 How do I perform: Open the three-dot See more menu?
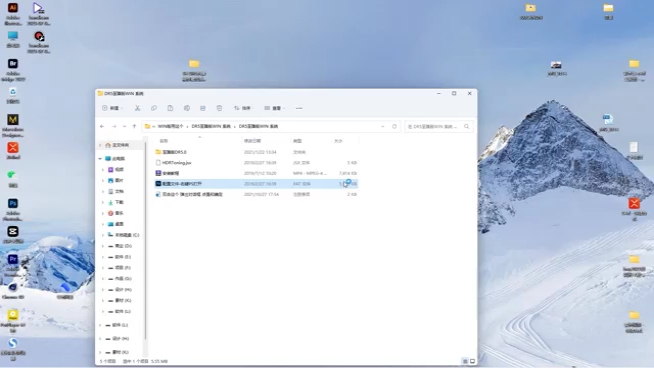299,108
